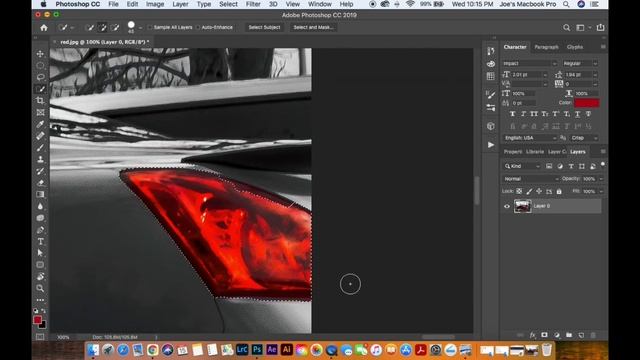Open the Brush Settings panel icon
The image size is (640, 360).
491,95
